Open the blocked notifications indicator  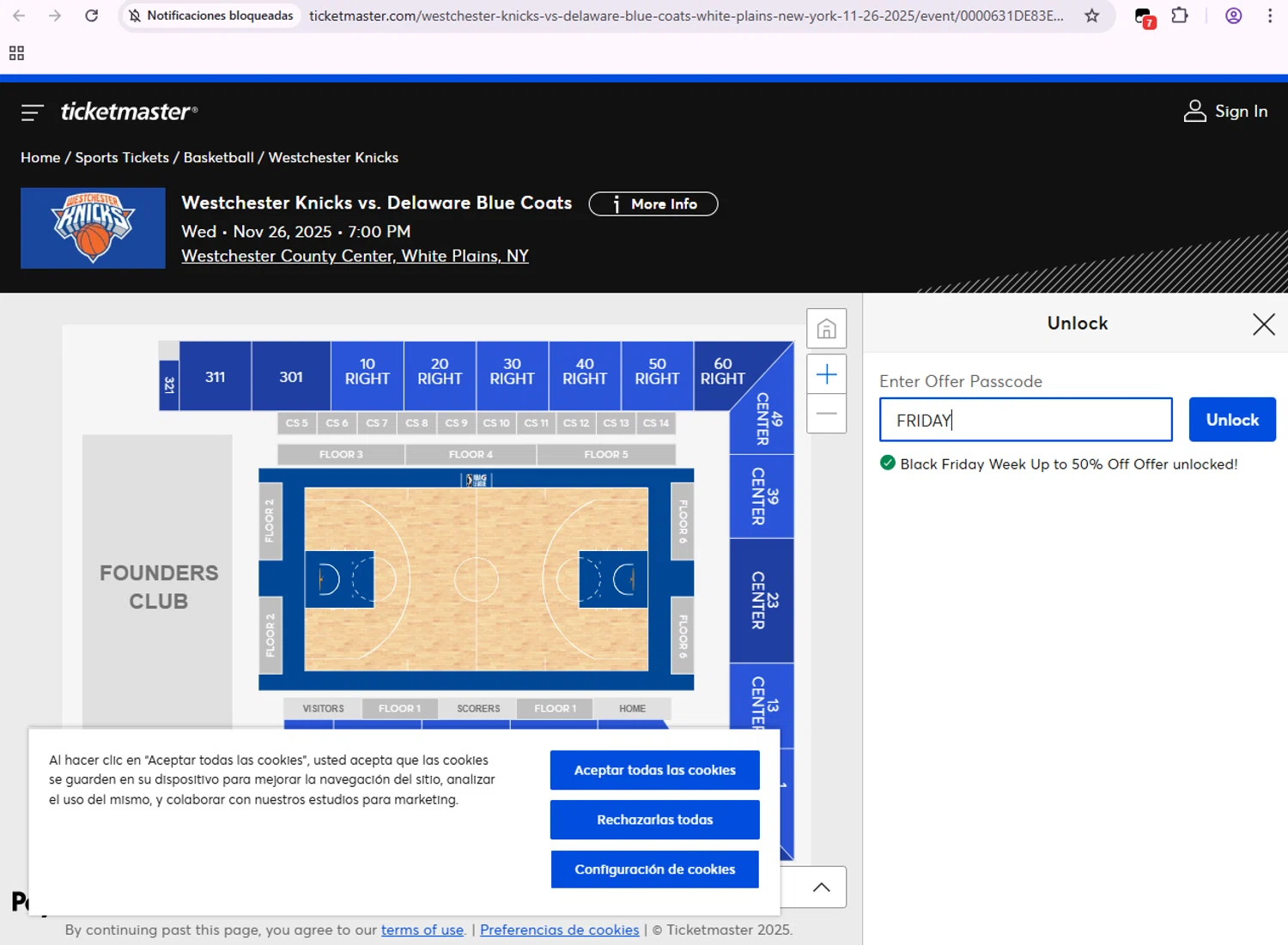click(x=210, y=15)
